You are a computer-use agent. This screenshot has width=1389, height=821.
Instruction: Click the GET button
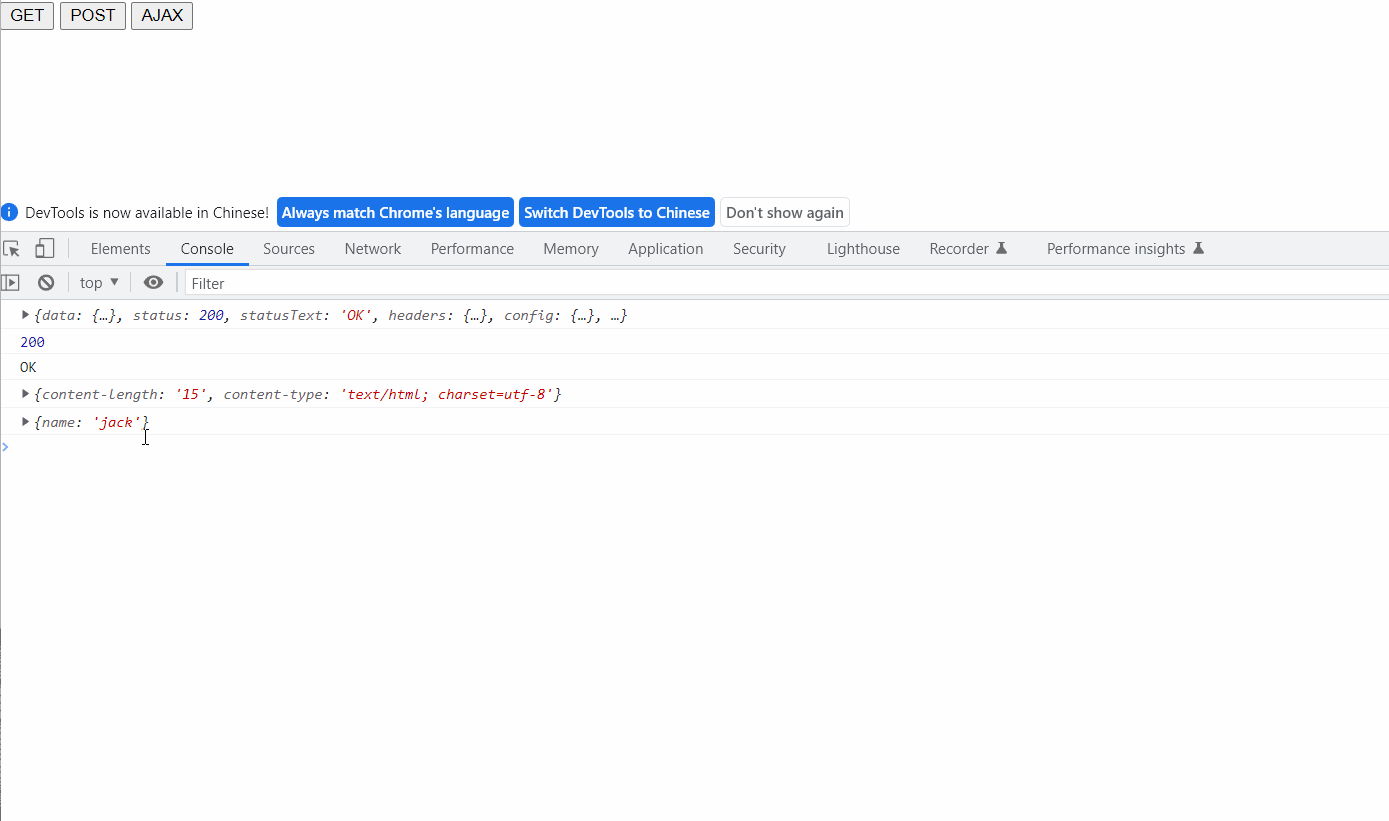click(x=27, y=16)
